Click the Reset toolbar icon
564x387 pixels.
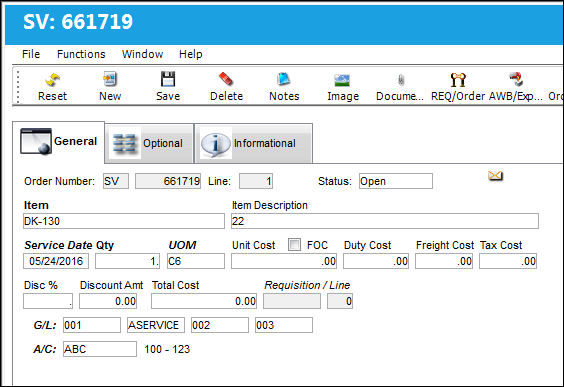tap(53, 80)
